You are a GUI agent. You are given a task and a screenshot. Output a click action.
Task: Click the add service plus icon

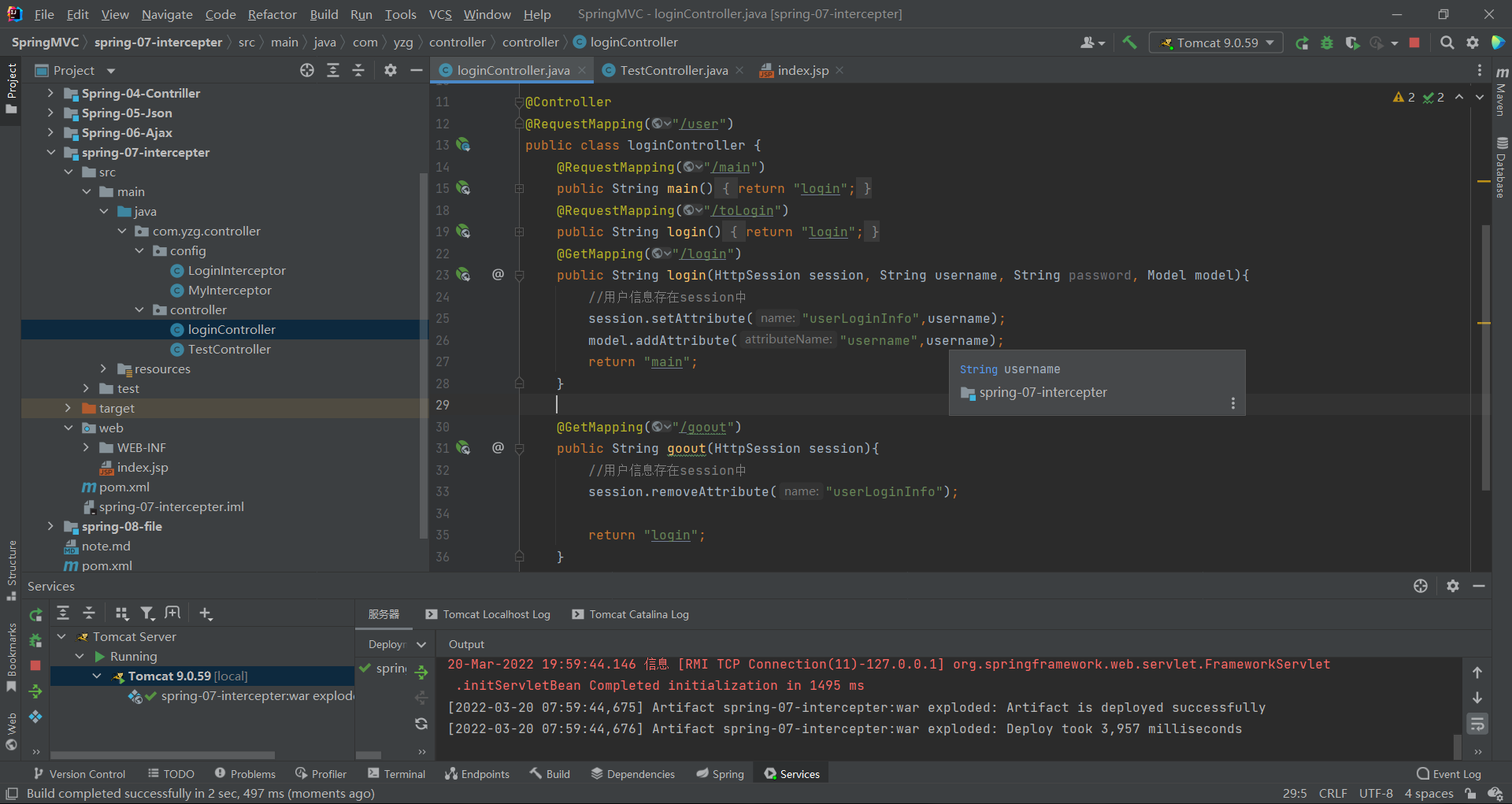click(206, 613)
